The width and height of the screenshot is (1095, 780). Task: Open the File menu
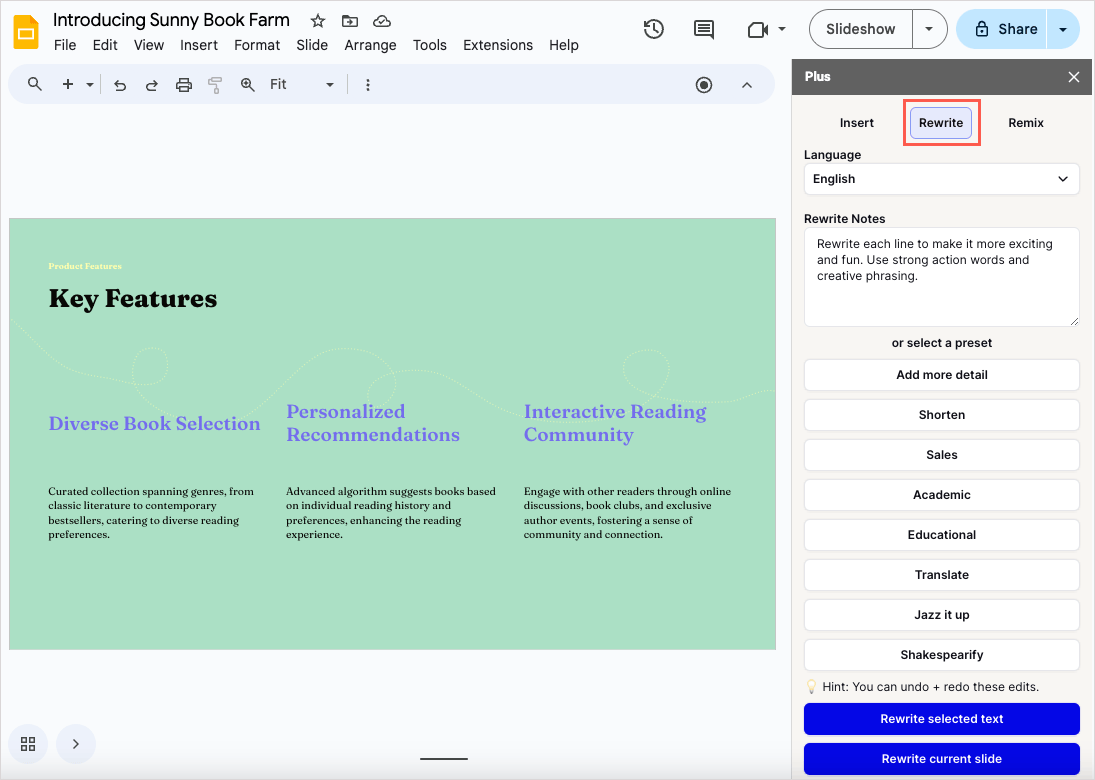tap(65, 45)
